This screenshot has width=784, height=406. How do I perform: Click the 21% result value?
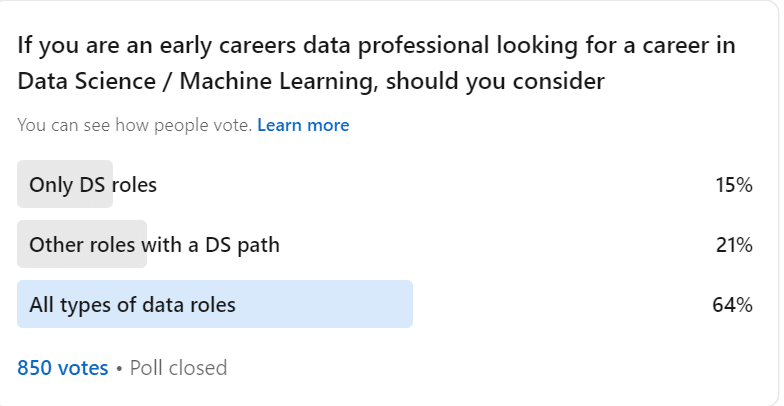click(x=734, y=245)
